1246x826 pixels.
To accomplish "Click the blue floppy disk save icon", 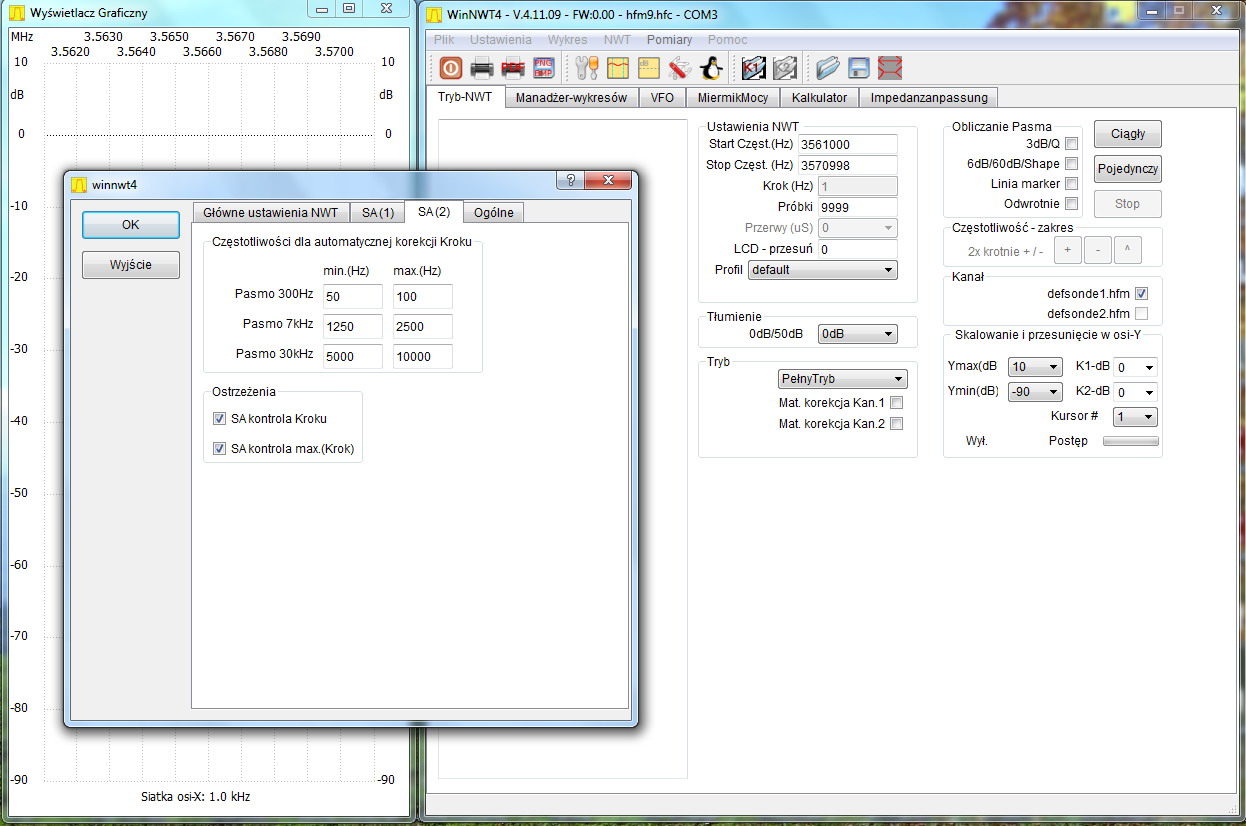I will 858,68.
